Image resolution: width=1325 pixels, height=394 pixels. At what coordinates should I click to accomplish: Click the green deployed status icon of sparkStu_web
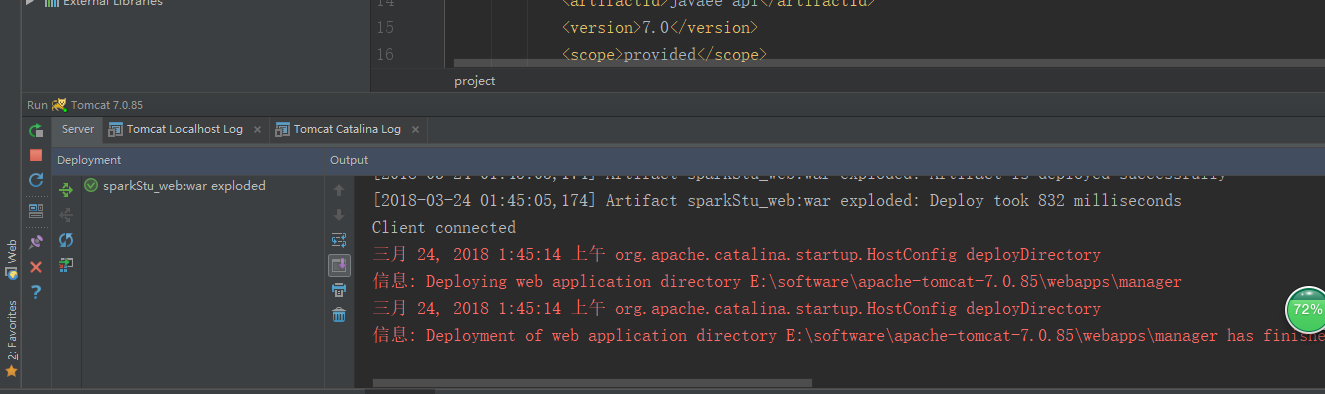point(91,186)
